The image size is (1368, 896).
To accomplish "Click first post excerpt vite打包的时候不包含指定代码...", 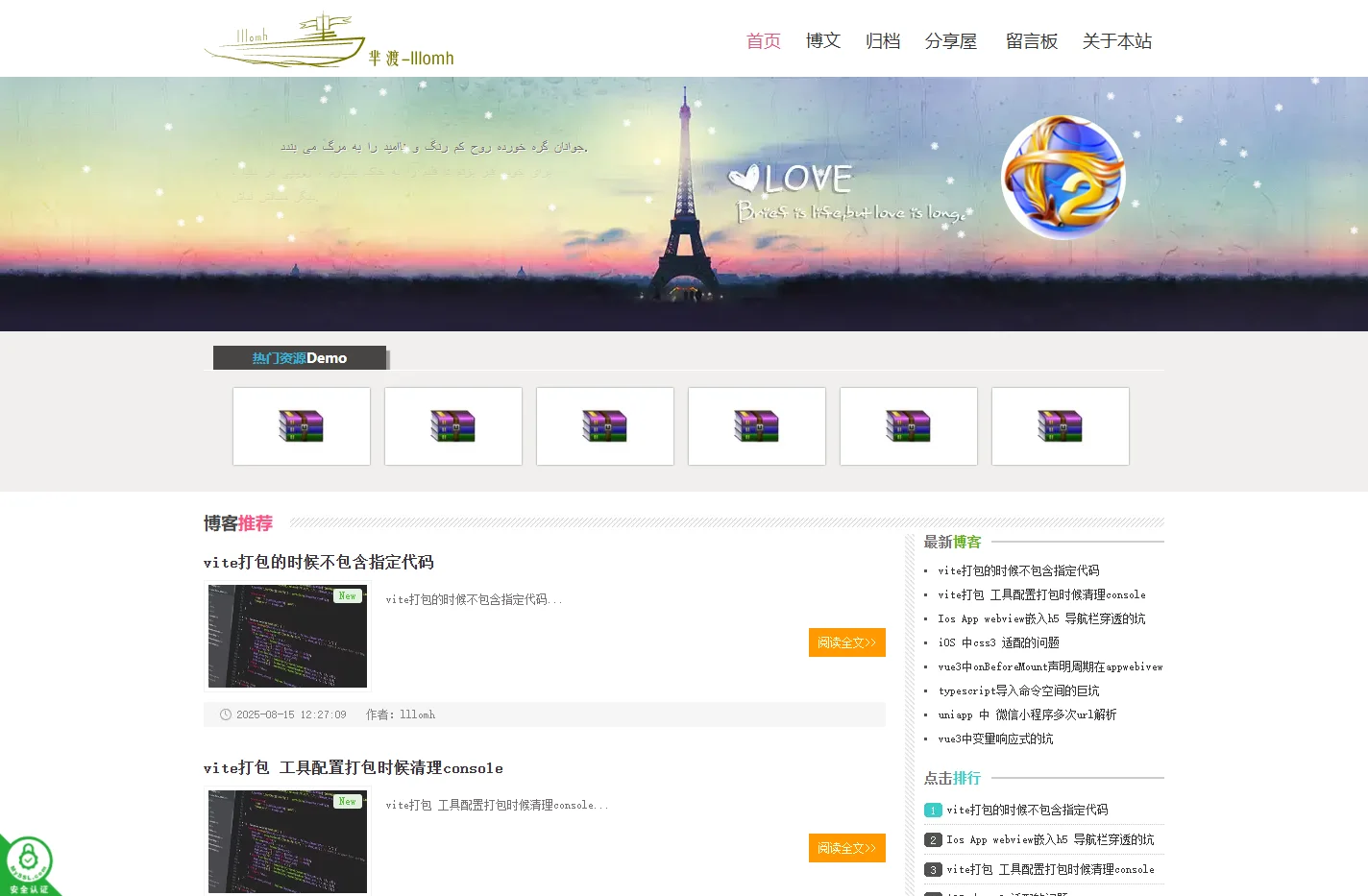I will pos(474,599).
